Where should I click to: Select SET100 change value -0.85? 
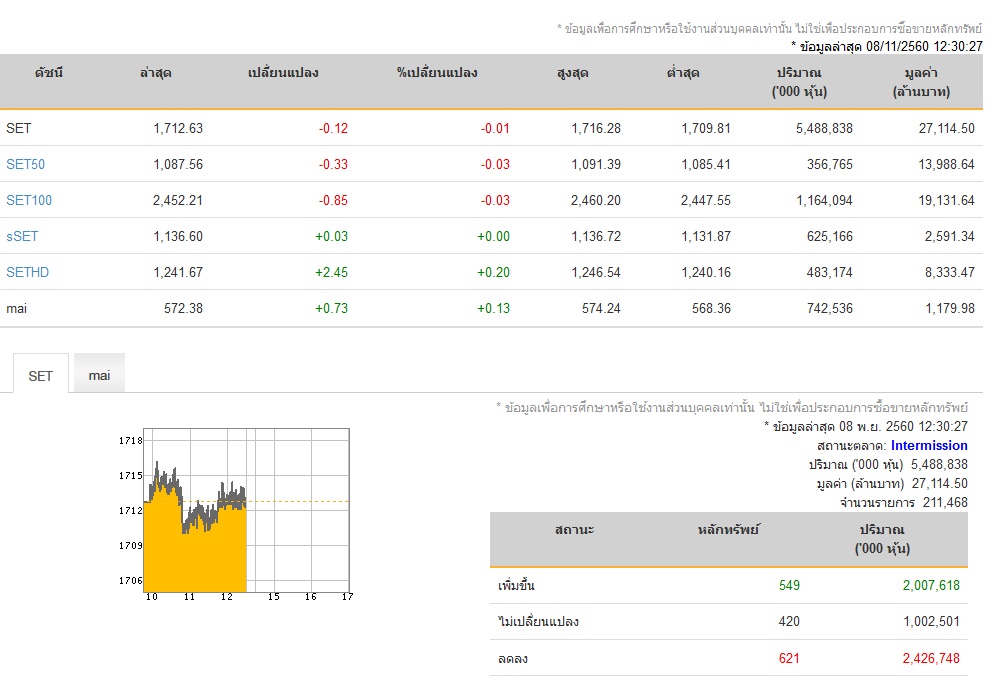333,200
